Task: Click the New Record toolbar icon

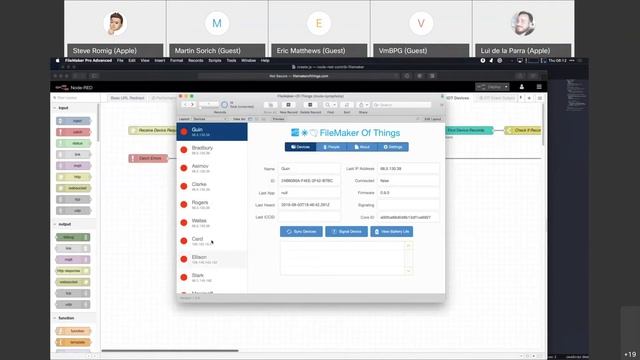Action: tap(289, 105)
